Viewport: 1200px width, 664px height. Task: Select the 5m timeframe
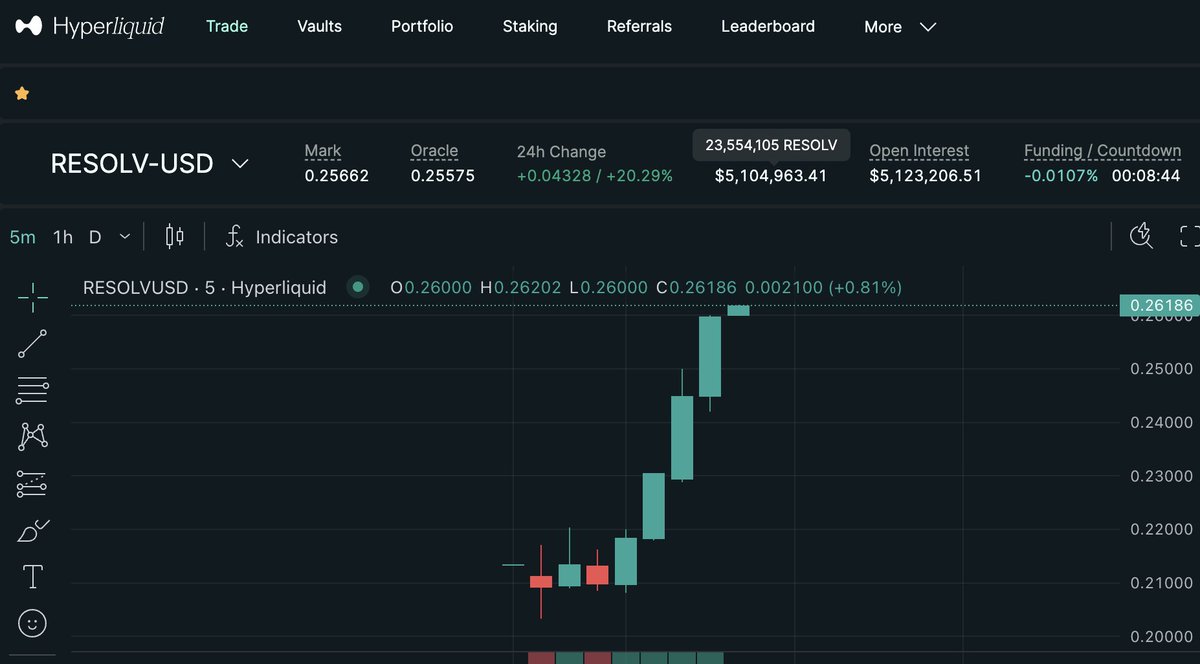[x=22, y=237]
